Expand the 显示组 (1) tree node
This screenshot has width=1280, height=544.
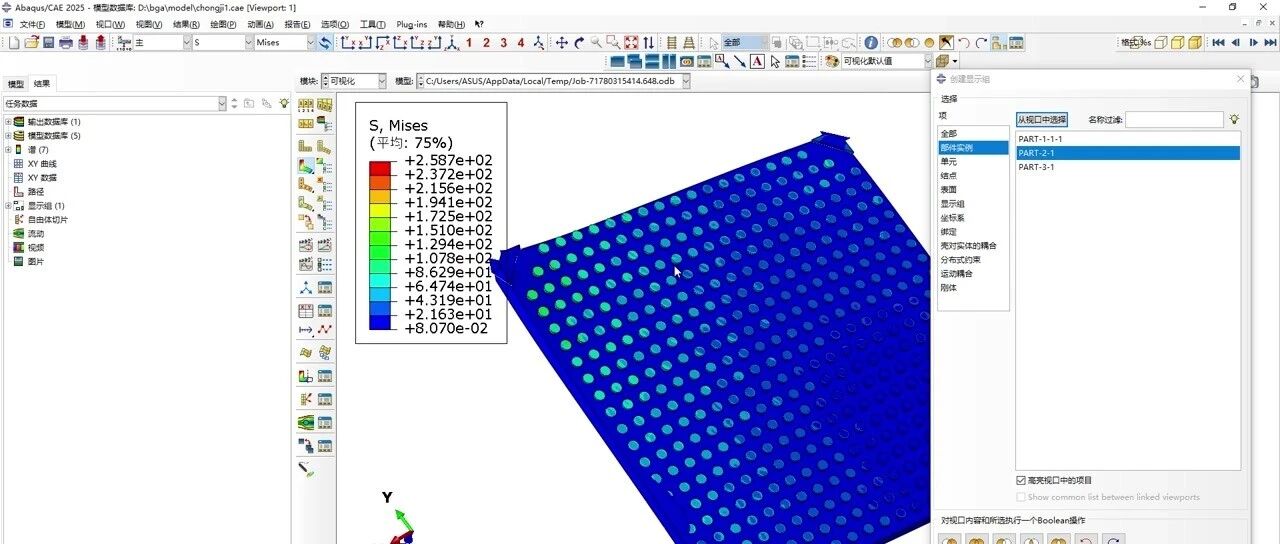[8, 205]
